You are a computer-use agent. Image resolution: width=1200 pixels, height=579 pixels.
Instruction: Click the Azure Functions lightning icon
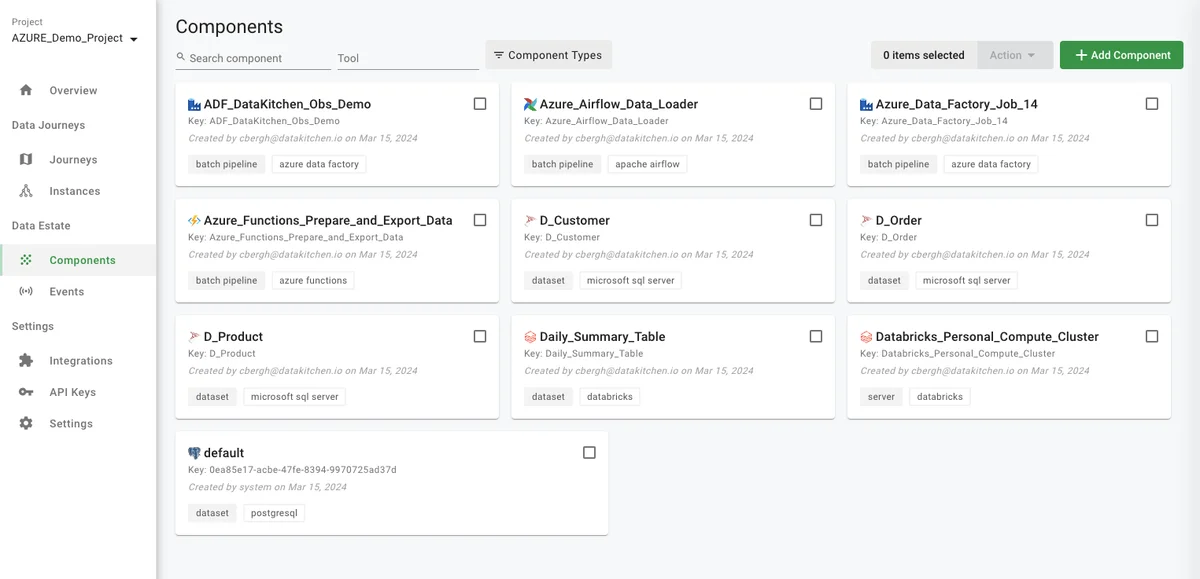(x=194, y=220)
